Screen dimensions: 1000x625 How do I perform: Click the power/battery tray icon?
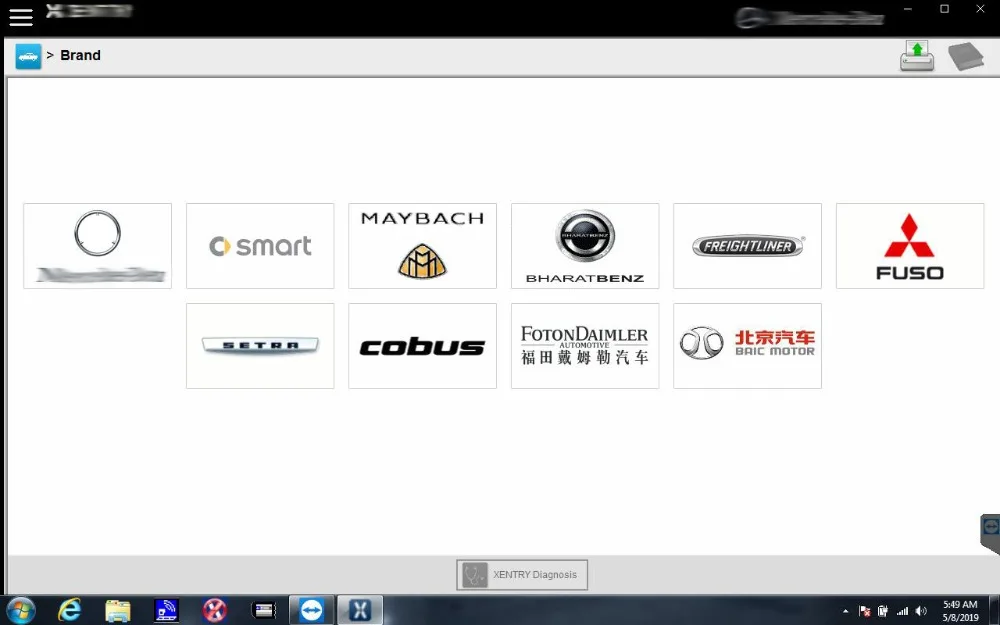[x=883, y=611]
